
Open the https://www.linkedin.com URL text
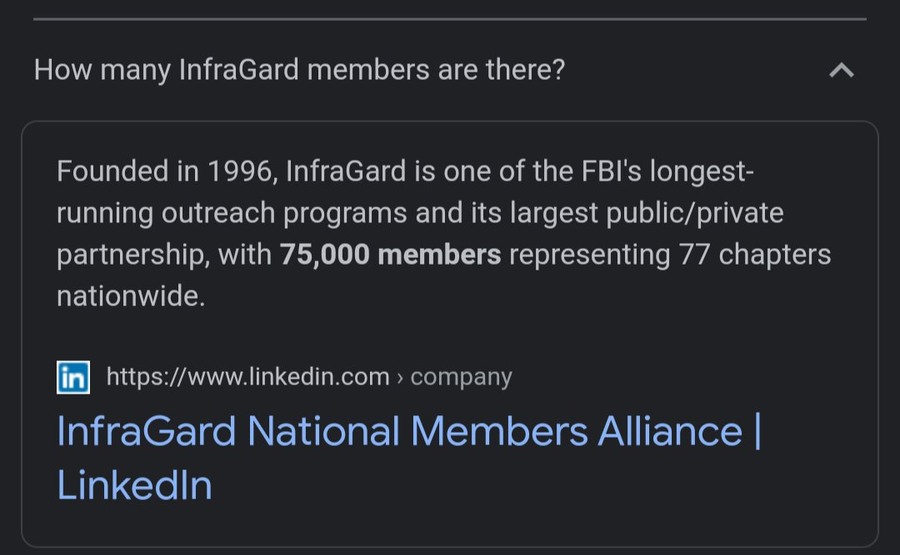pyautogui.click(x=248, y=377)
